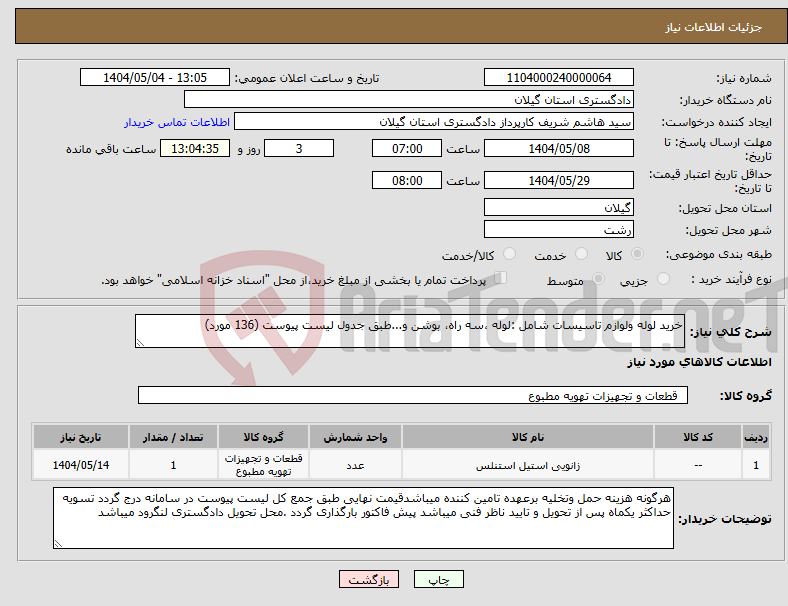Click the بازگشت back button
The image size is (788, 606).
(369, 579)
